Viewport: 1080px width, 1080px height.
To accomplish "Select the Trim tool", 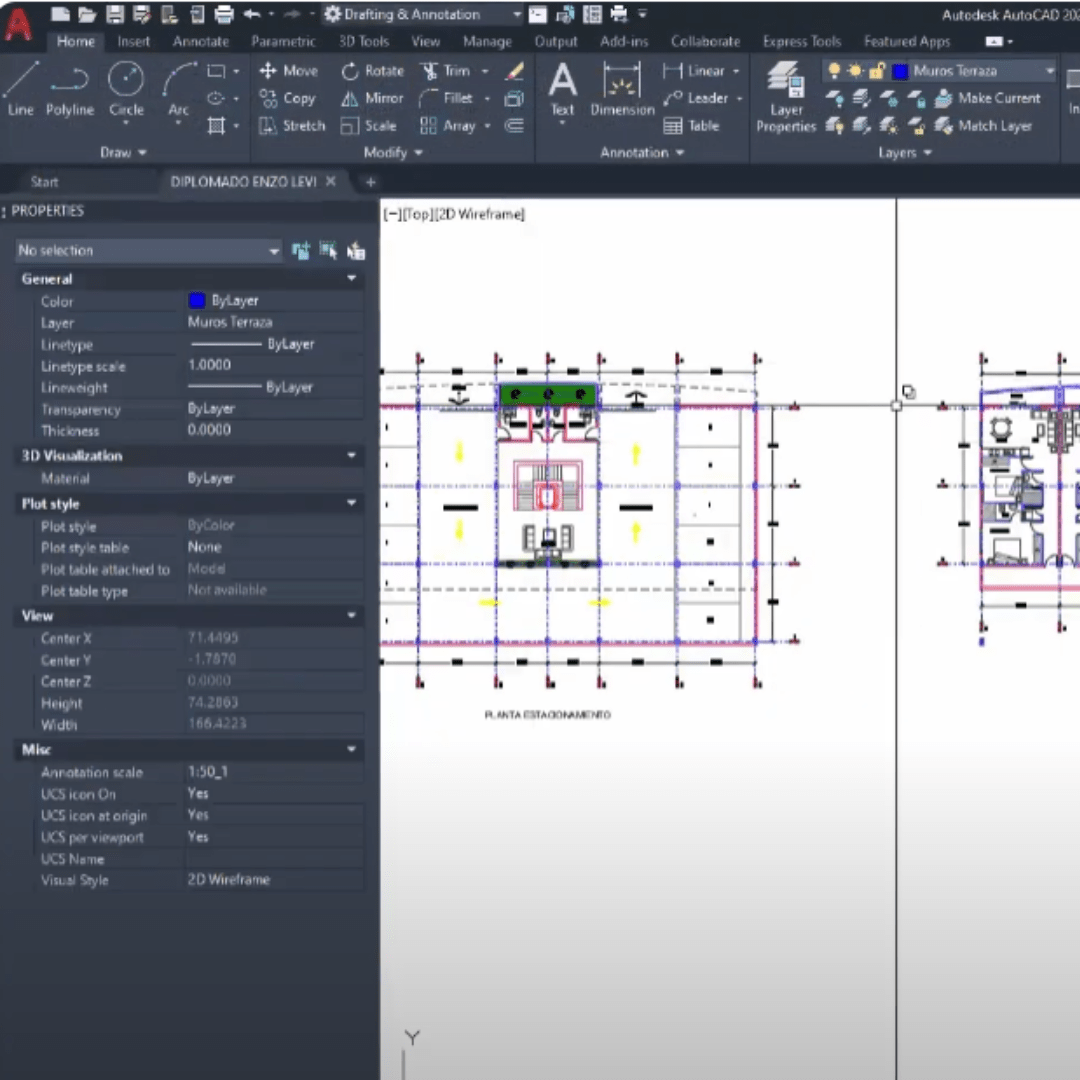I will pos(448,71).
